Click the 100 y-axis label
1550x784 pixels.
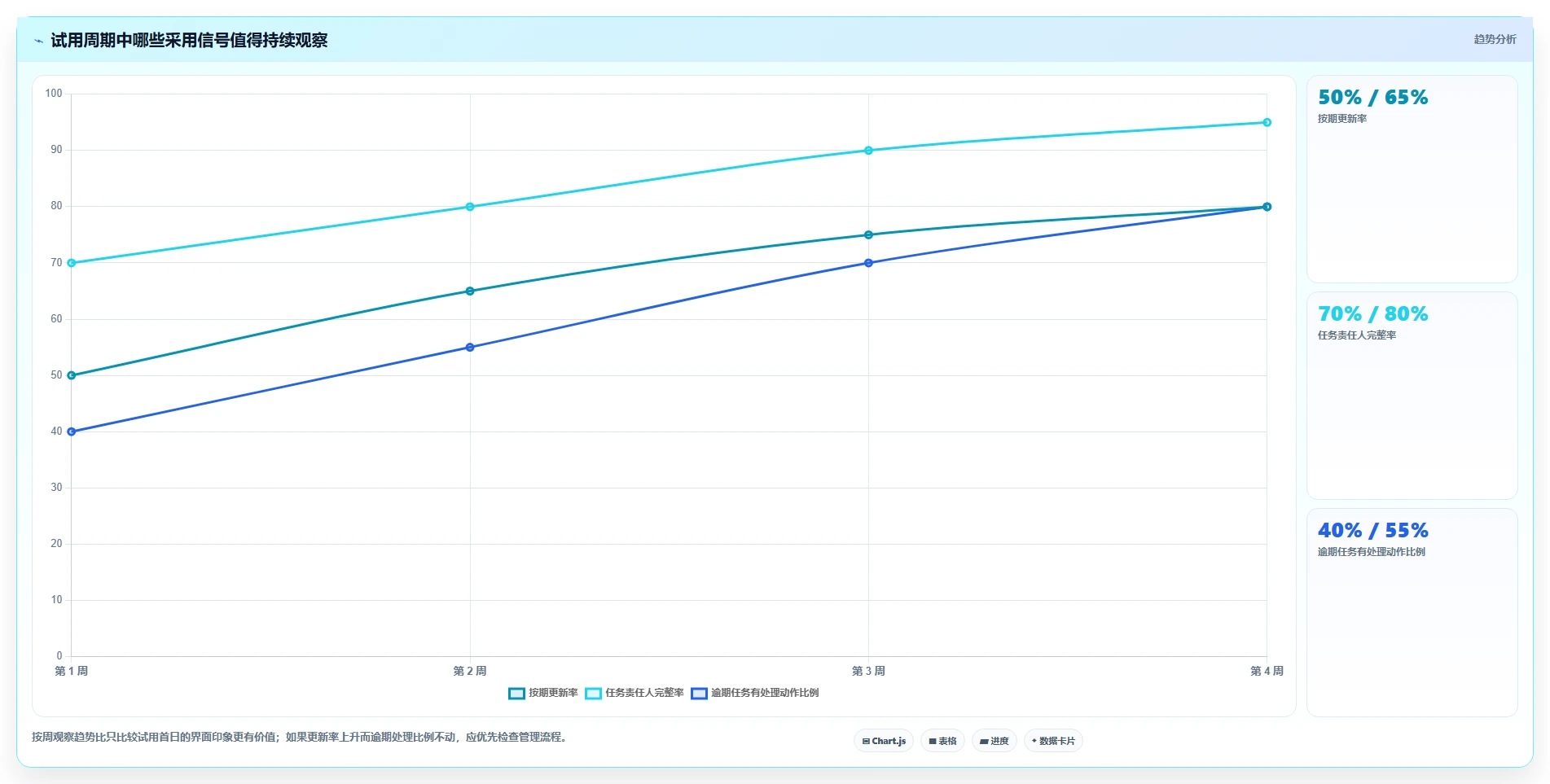pyautogui.click(x=54, y=94)
